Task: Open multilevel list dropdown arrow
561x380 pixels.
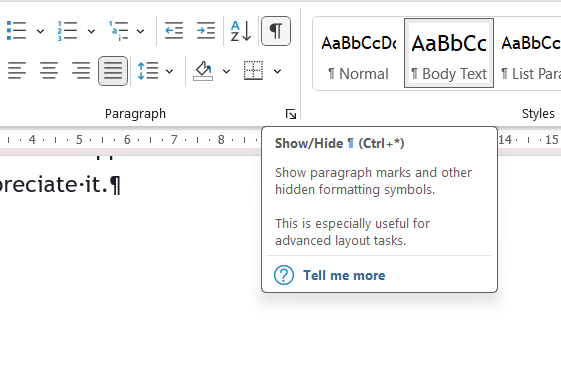Action: coord(141,31)
